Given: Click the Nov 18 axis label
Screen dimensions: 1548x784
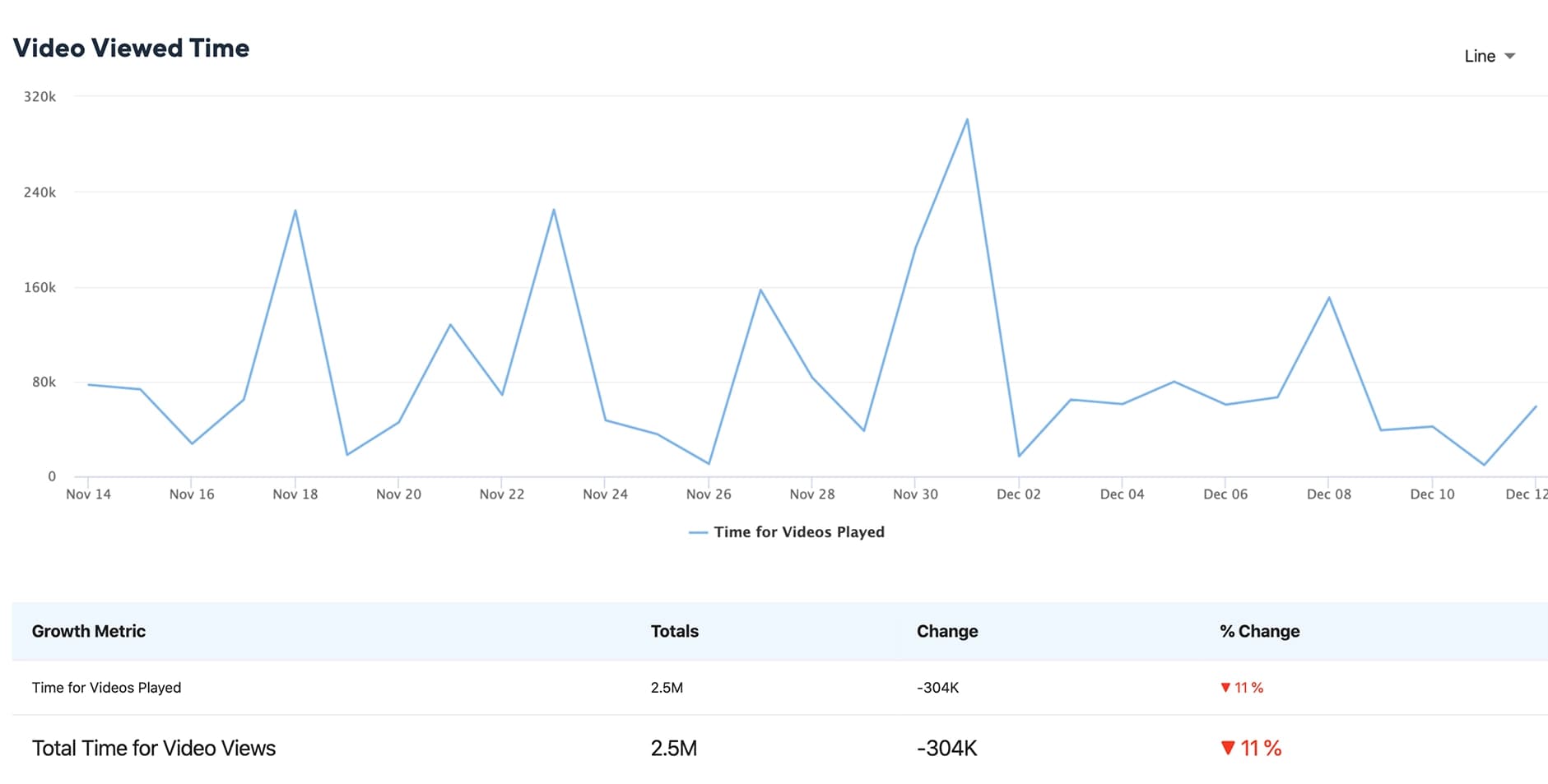Looking at the screenshot, I should coord(295,494).
